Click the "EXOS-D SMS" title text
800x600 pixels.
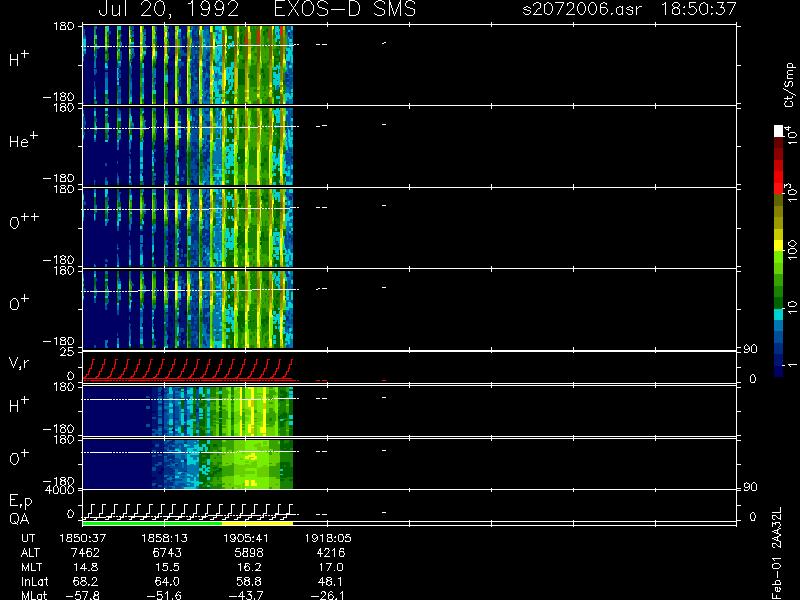click(345, 9)
